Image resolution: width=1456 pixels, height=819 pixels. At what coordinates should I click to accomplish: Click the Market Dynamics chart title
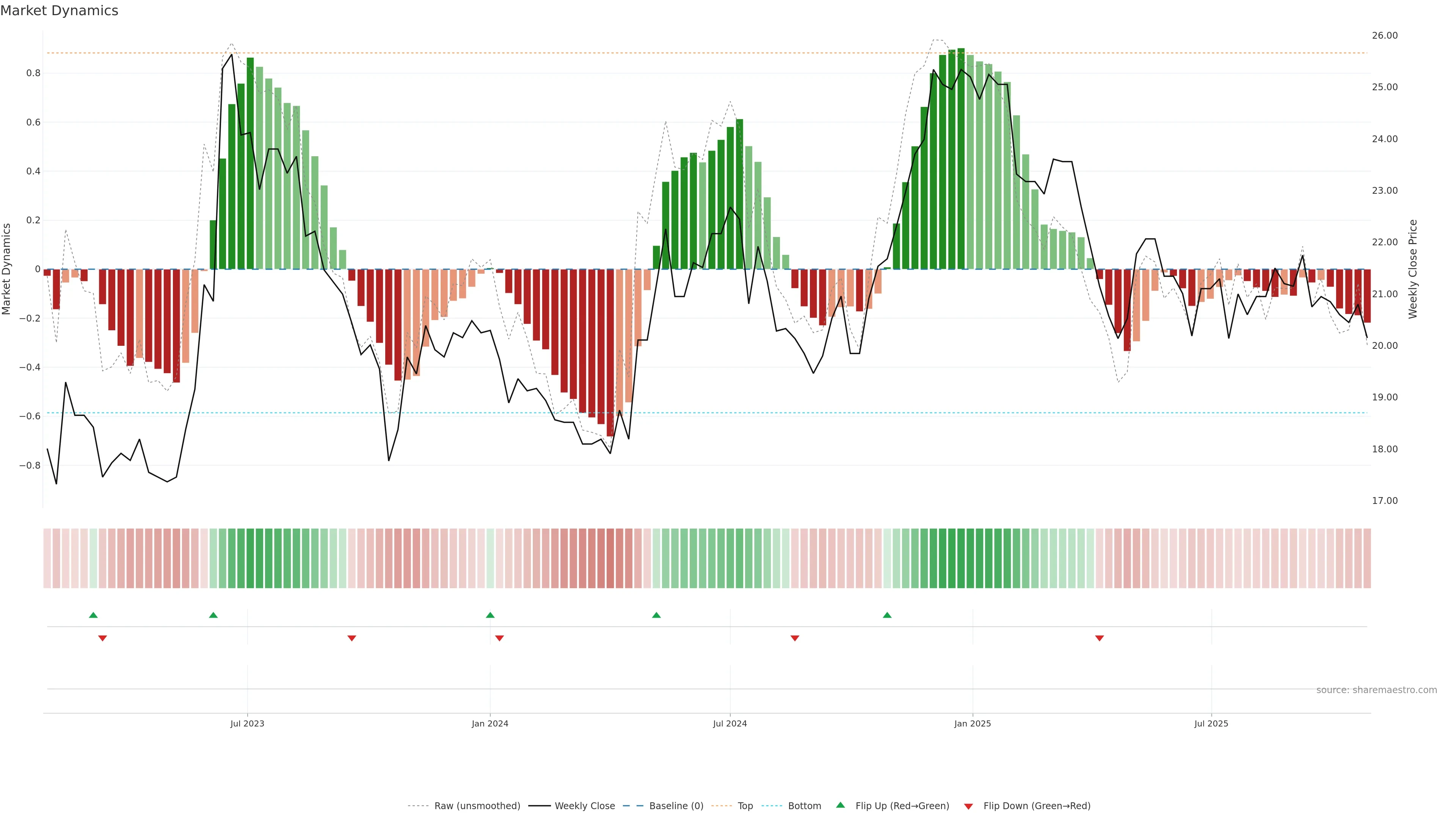[x=60, y=11]
